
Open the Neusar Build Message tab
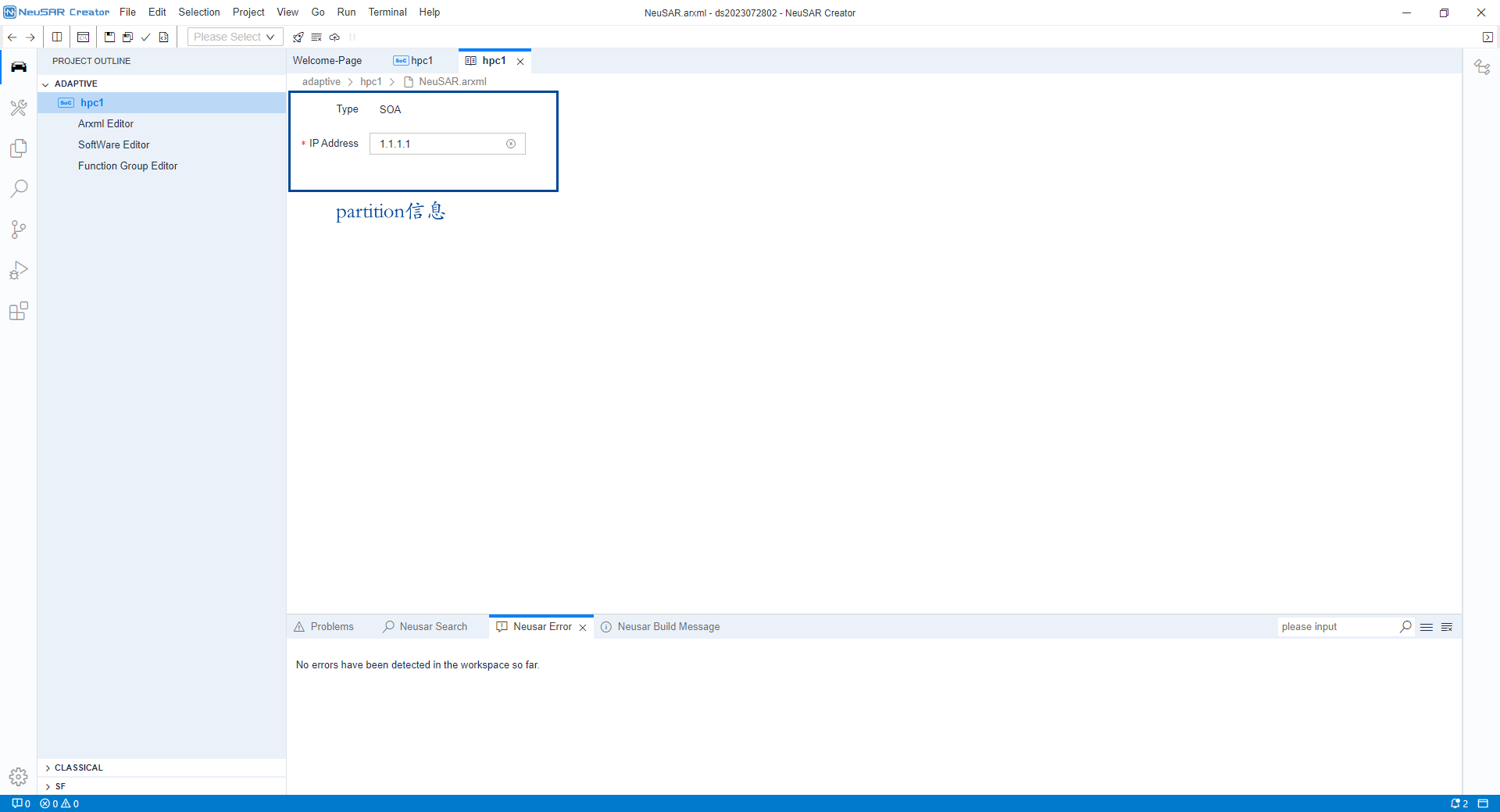point(668,626)
